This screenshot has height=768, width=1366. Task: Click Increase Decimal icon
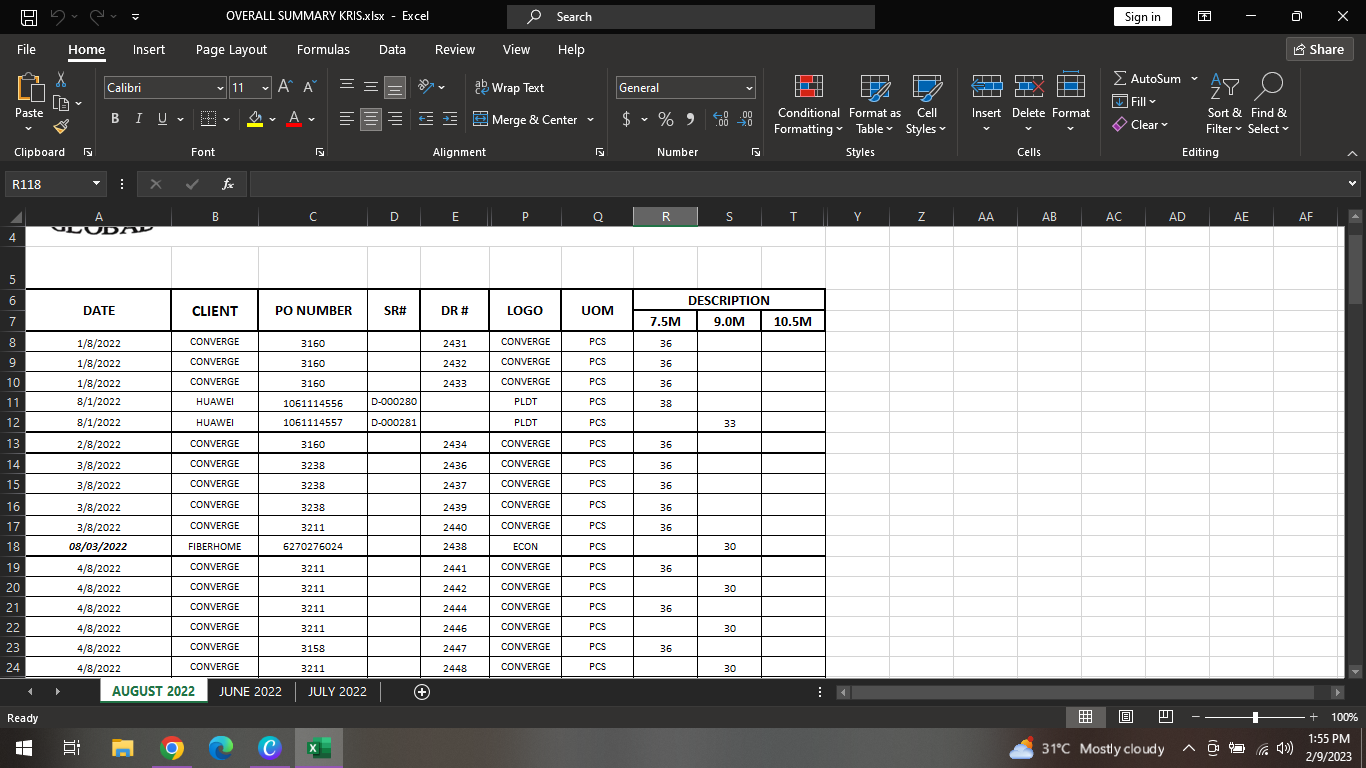point(720,120)
